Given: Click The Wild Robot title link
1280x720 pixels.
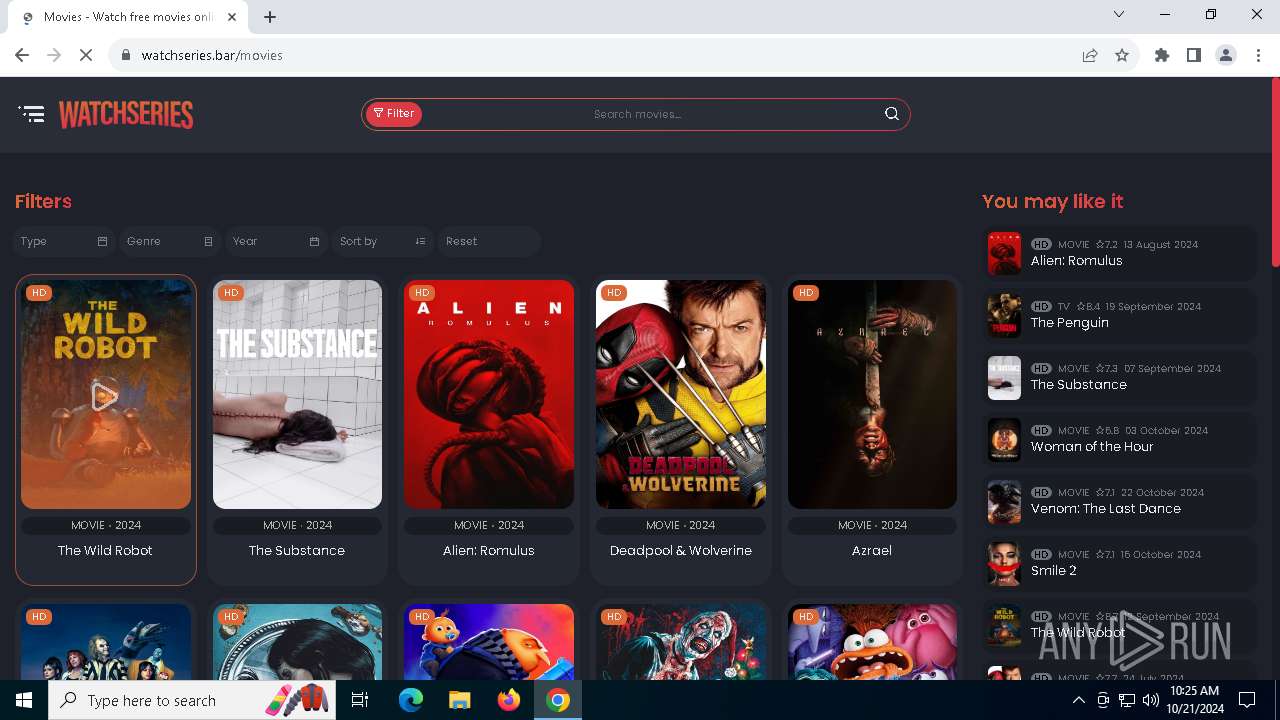Looking at the screenshot, I should click(x=105, y=550).
